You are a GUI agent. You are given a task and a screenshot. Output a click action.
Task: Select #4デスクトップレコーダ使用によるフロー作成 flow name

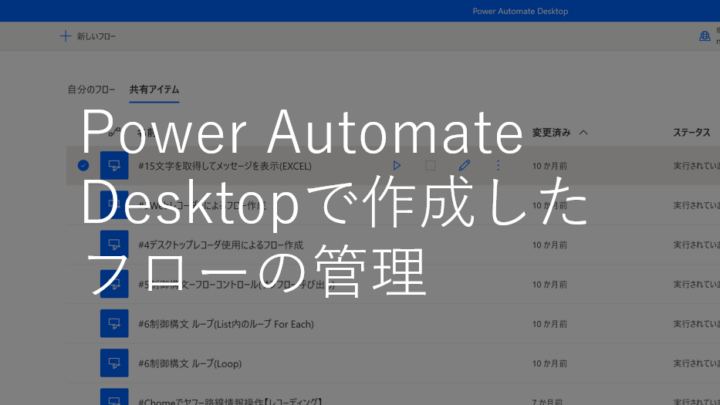click(221, 245)
